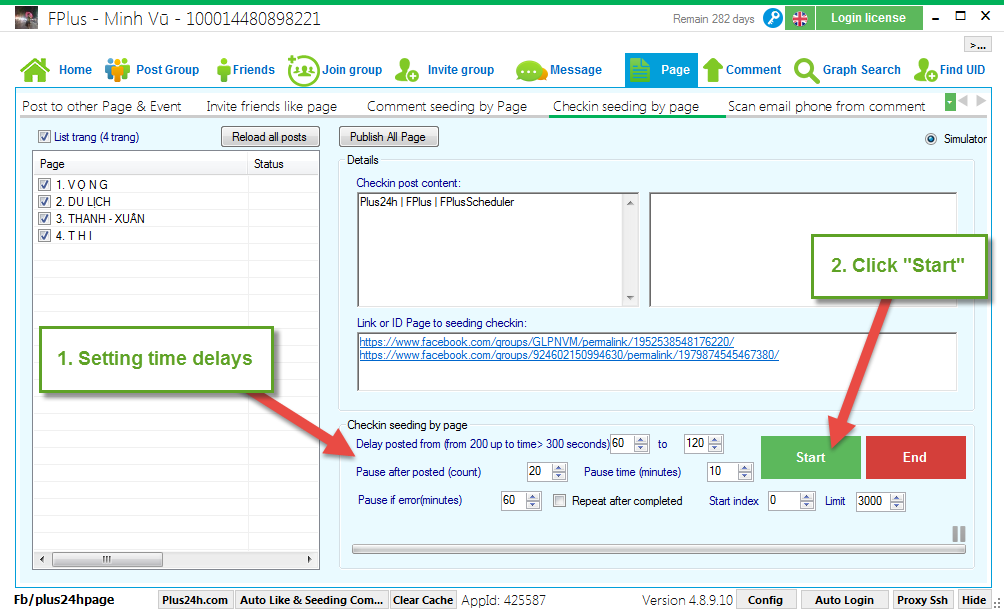
Task: Uncheck the page "4. THI"
Action: tap(44, 236)
